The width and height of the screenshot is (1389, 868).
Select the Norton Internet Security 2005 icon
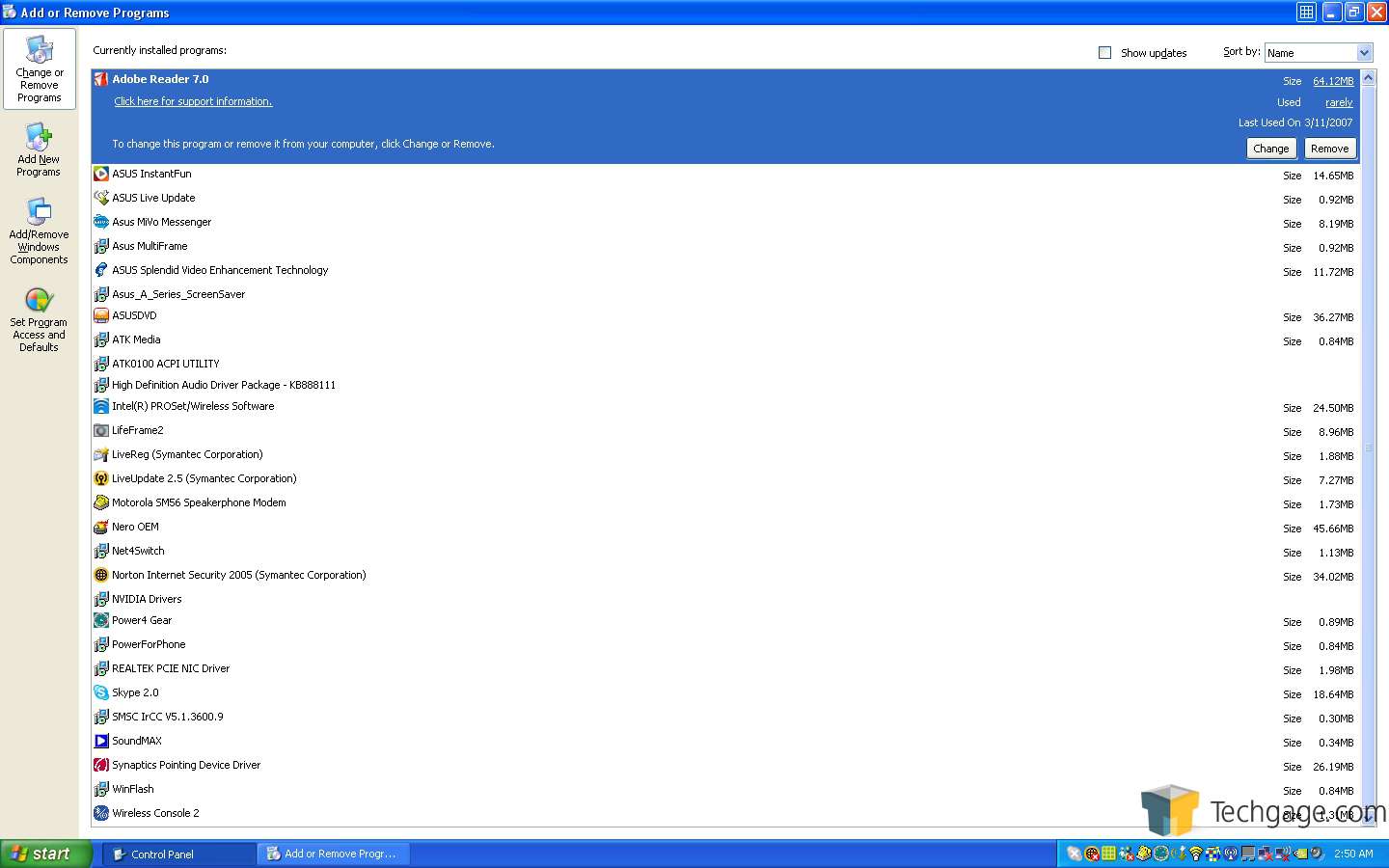tap(100, 575)
